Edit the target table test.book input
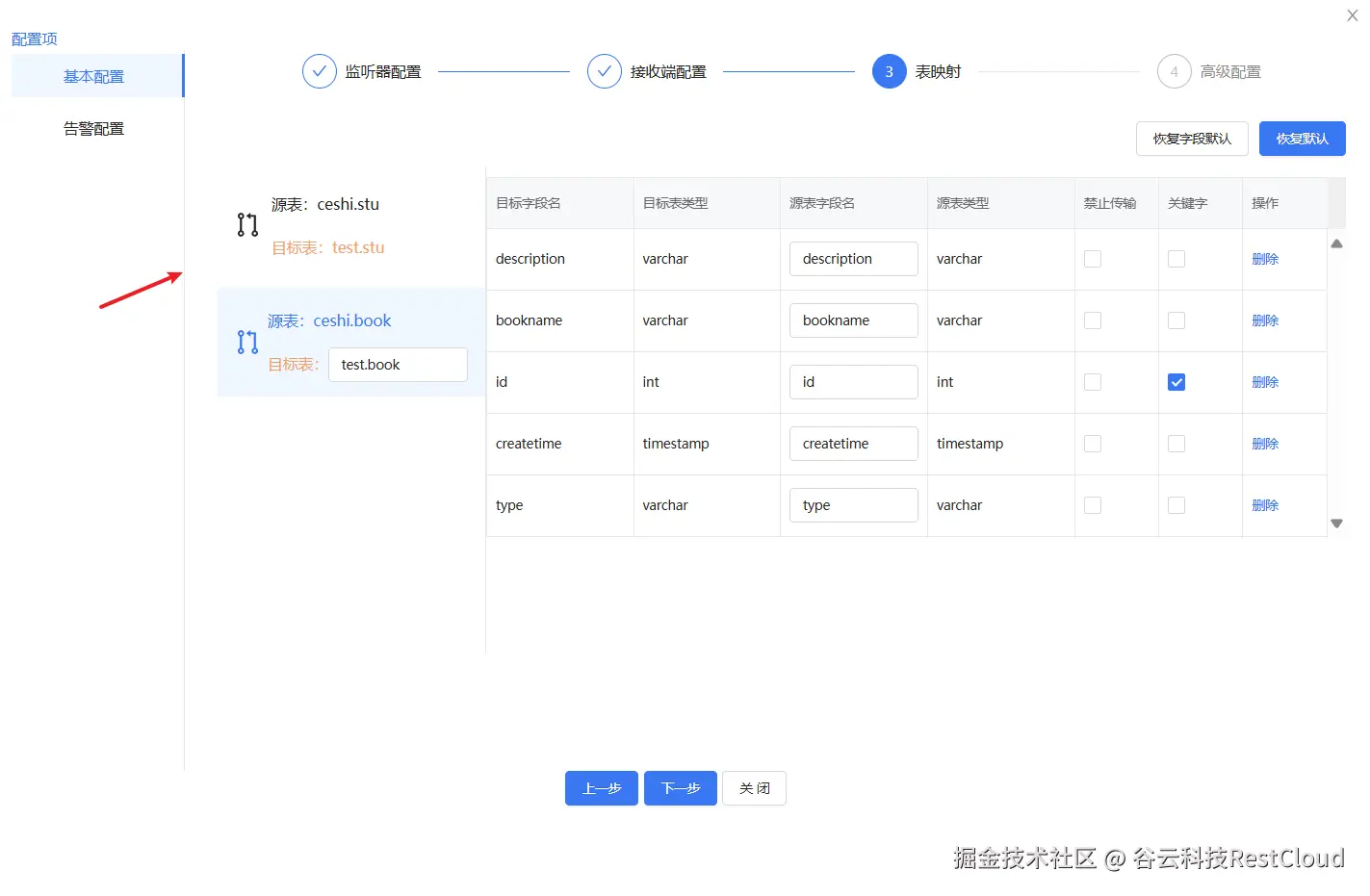 point(398,365)
